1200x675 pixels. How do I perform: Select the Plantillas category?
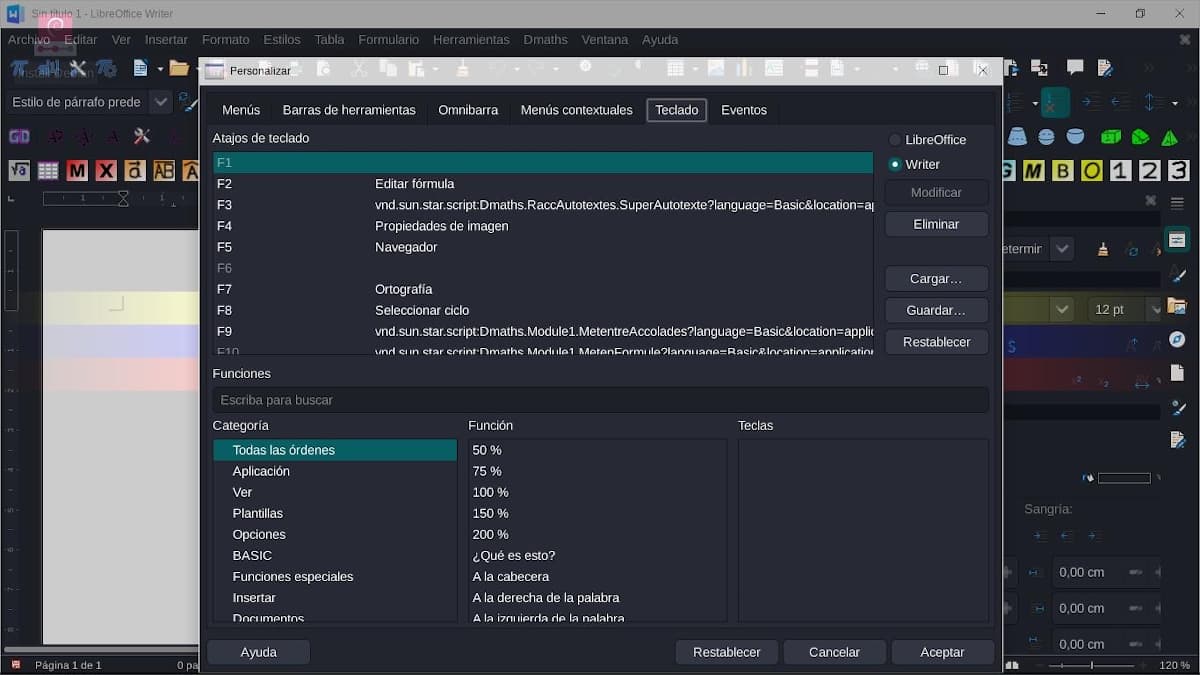[x=335, y=513]
